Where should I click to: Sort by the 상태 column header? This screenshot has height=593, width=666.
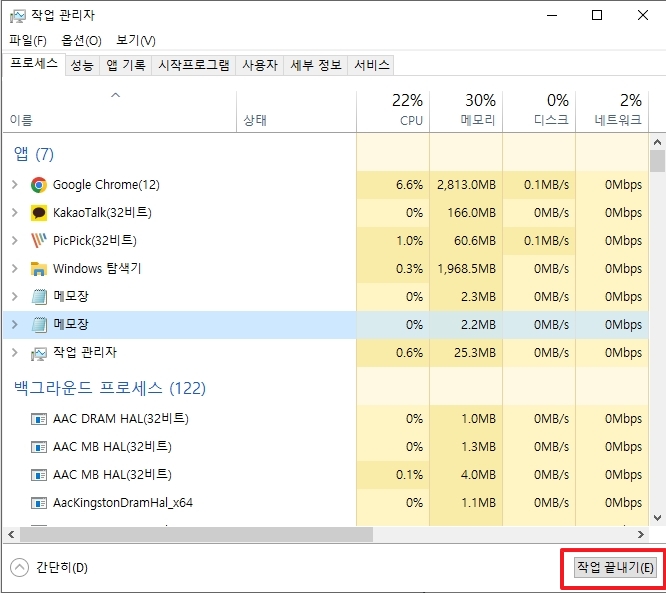[296, 111]
